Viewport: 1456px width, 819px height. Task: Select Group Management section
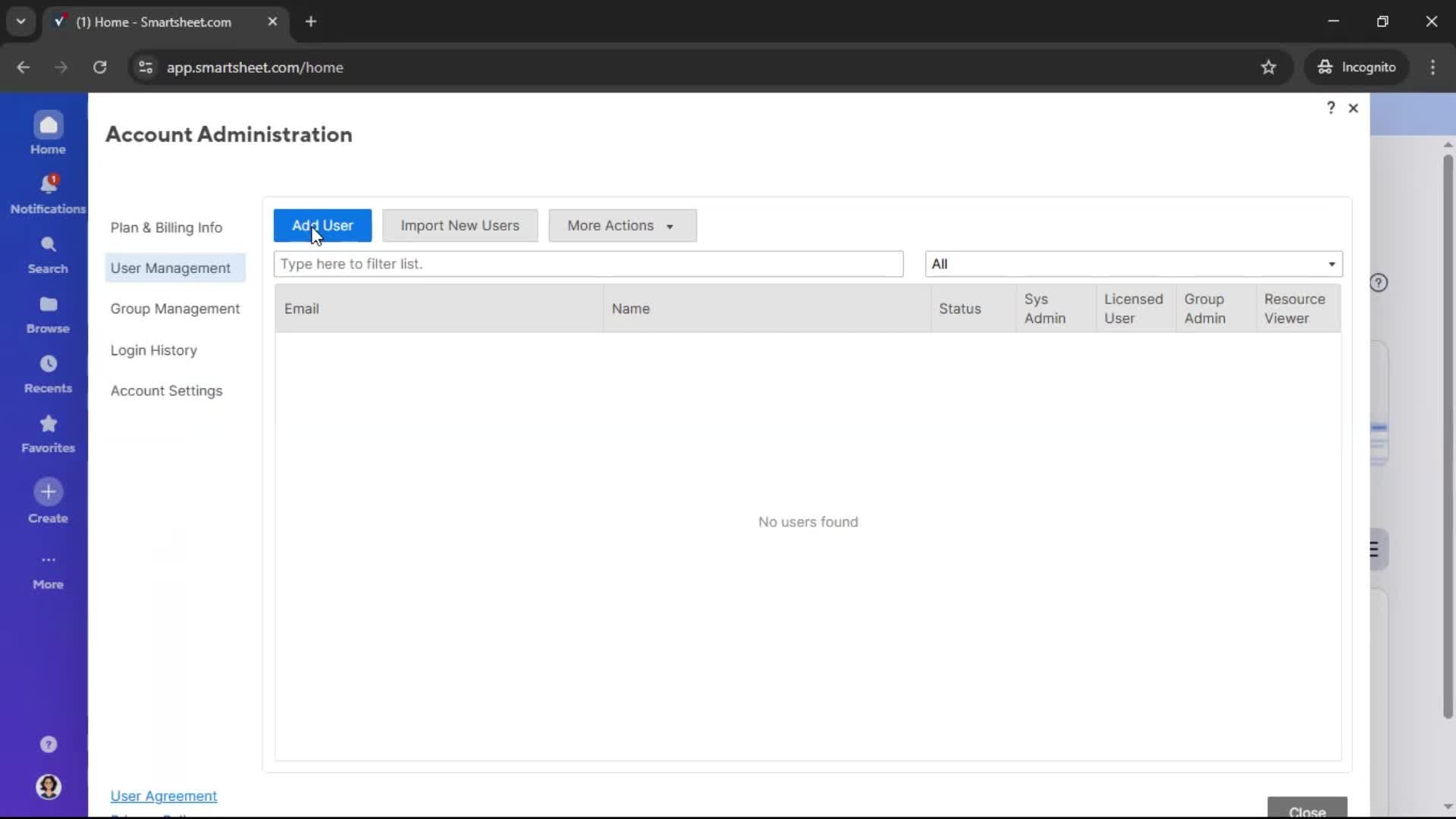[x=174, y=309]
